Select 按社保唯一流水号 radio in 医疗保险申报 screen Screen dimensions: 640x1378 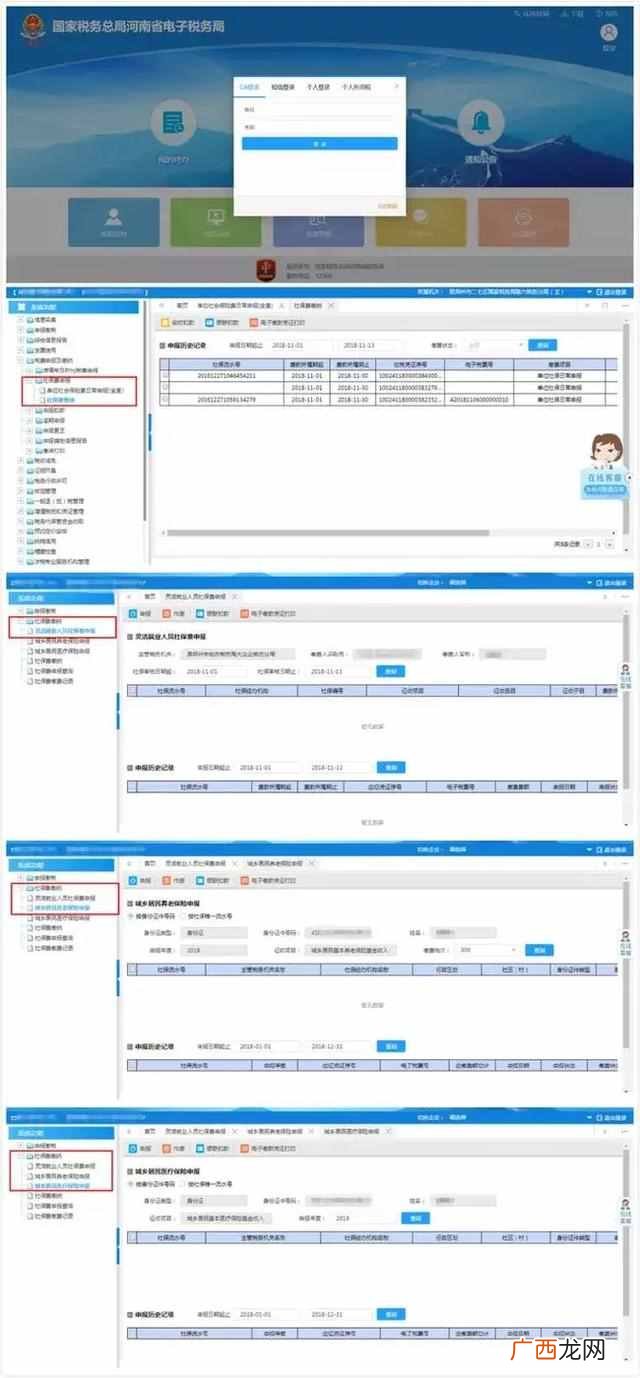pos(183,1184)
